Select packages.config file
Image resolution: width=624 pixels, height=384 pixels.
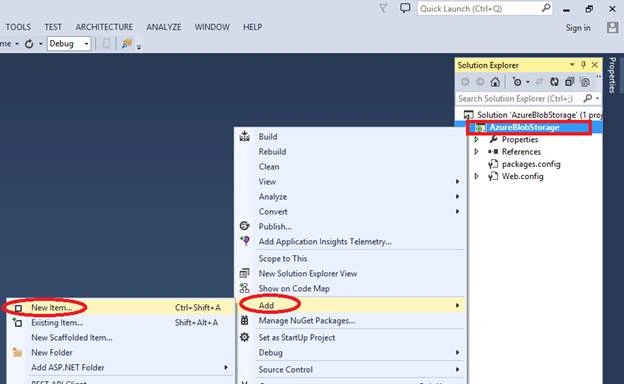click(x=531, y=164)
